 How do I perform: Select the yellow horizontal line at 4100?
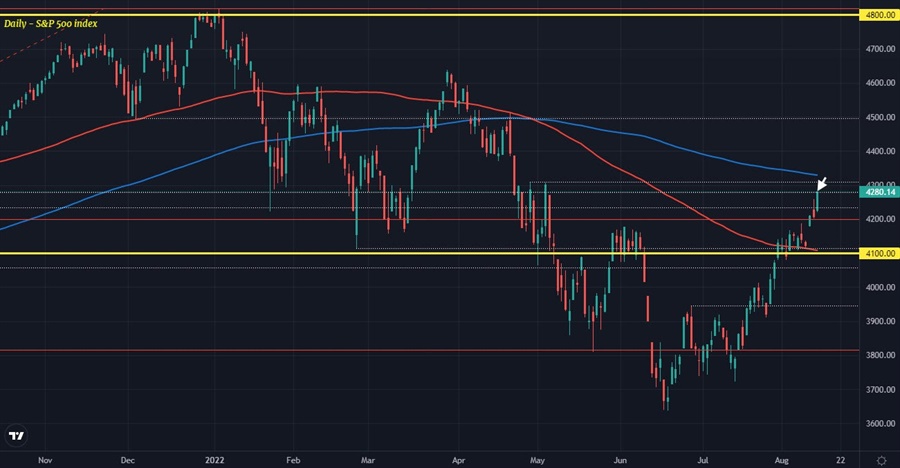[x=429, y=253]
